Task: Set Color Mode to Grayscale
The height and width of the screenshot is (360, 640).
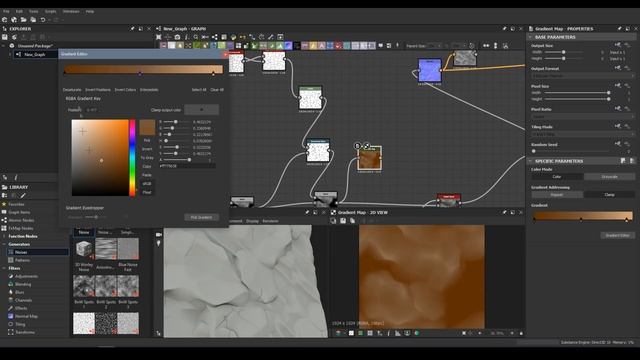Action: pyautogui.click(x=609, y=177)
